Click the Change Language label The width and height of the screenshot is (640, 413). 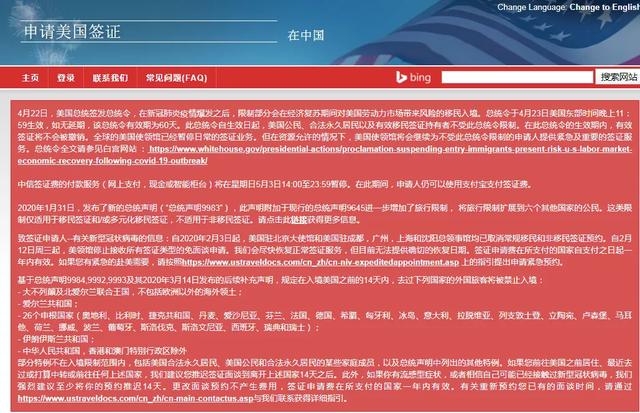(532, 7)
